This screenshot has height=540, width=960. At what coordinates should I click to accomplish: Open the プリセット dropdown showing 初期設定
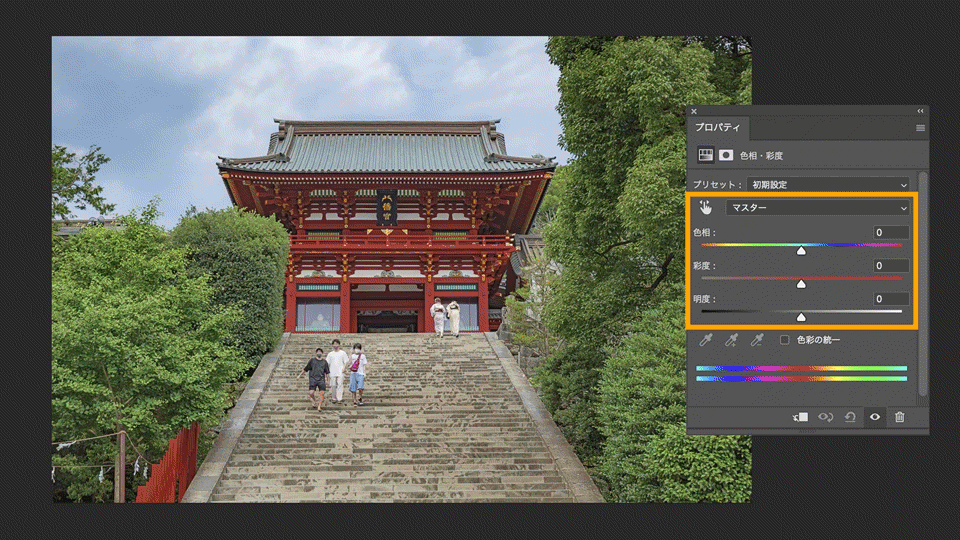(x=828, y=184)
